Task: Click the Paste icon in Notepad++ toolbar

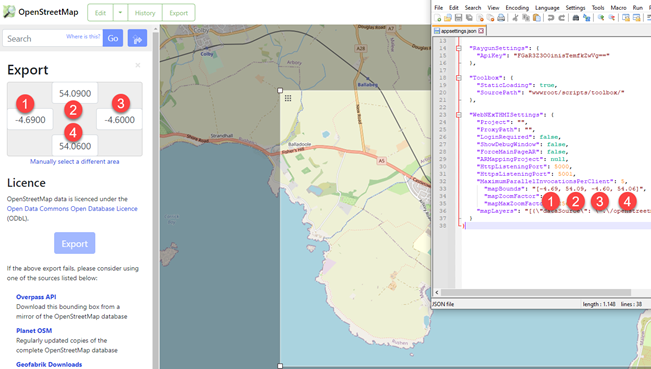Action: pos(536,18)
